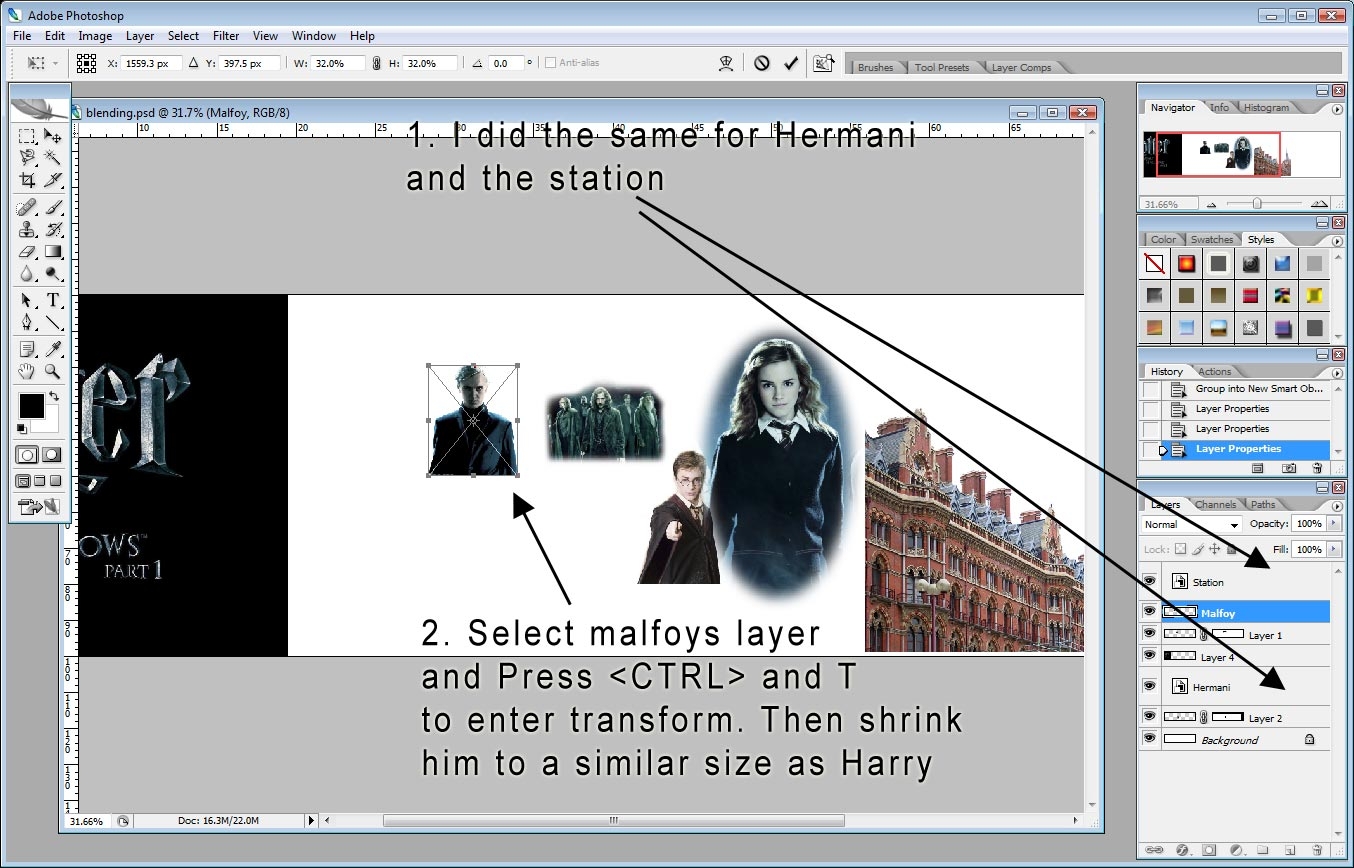
Task: Toggle link between width and height
Action: (376, 63)
